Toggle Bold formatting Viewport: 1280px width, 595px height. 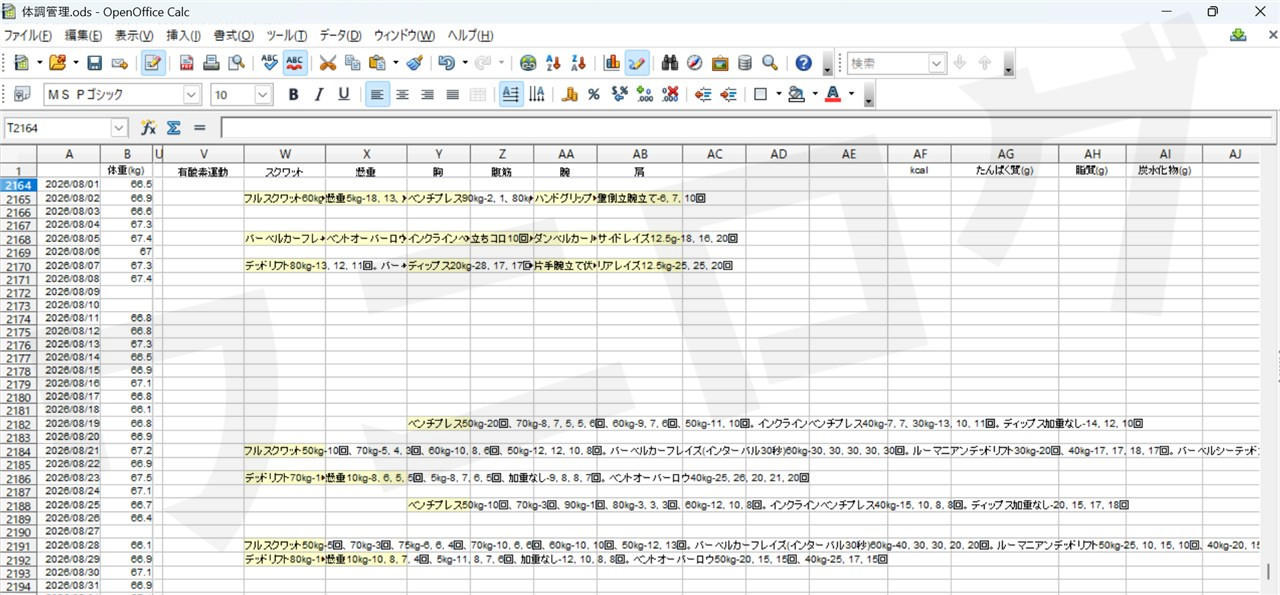coord(293,94)
